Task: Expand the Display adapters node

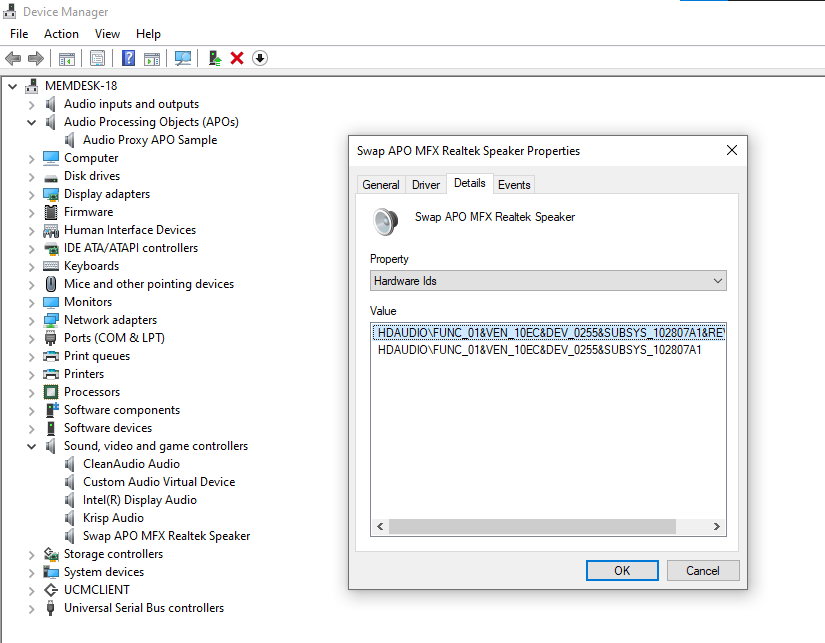Action: [32, 194]
